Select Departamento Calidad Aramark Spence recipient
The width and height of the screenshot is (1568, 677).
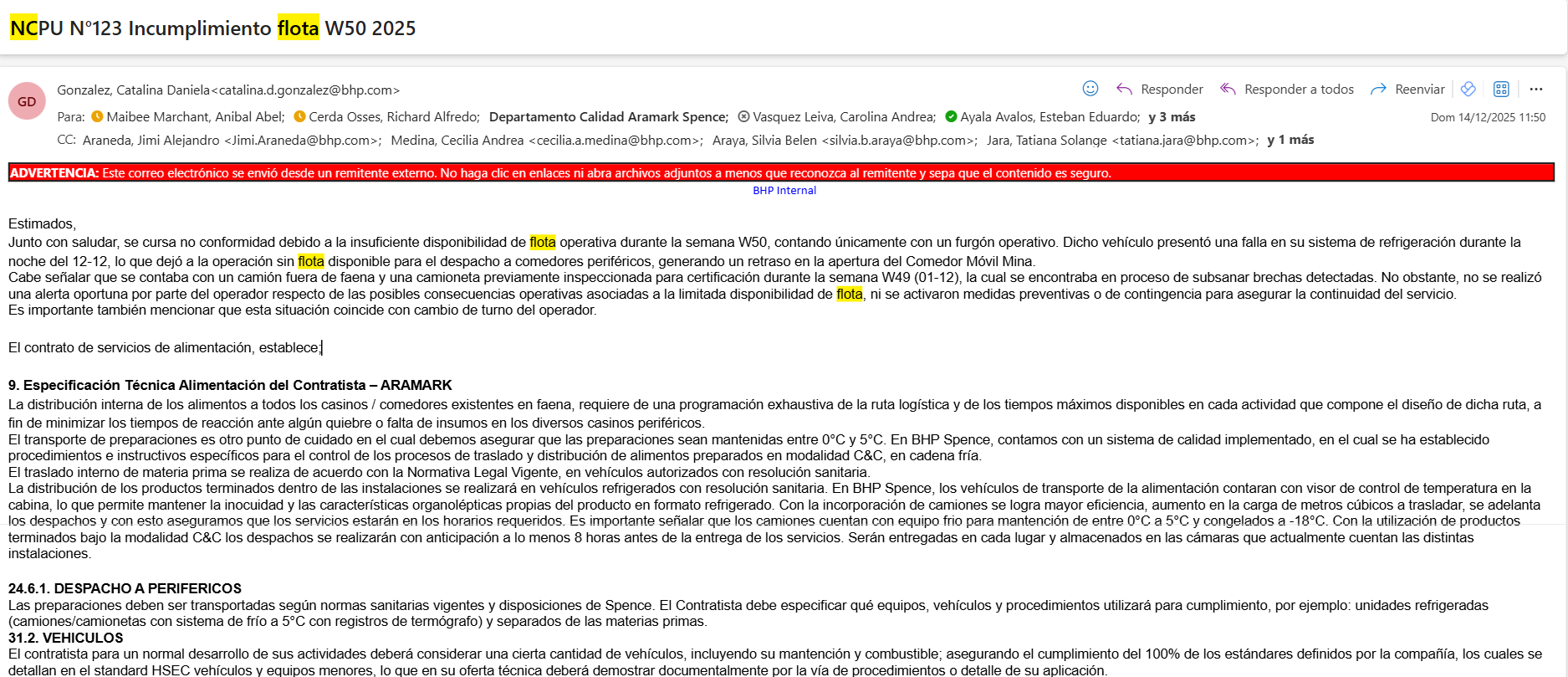[608, 117]
